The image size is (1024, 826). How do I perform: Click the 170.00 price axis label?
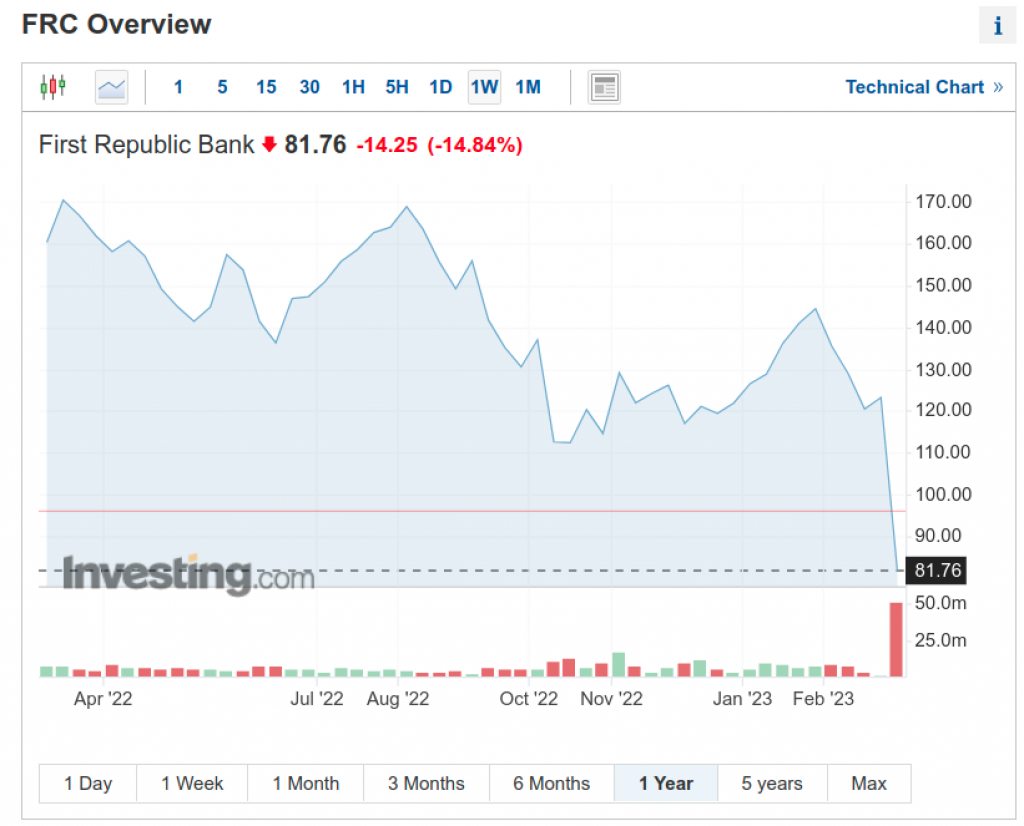click(x=943, y=201)
